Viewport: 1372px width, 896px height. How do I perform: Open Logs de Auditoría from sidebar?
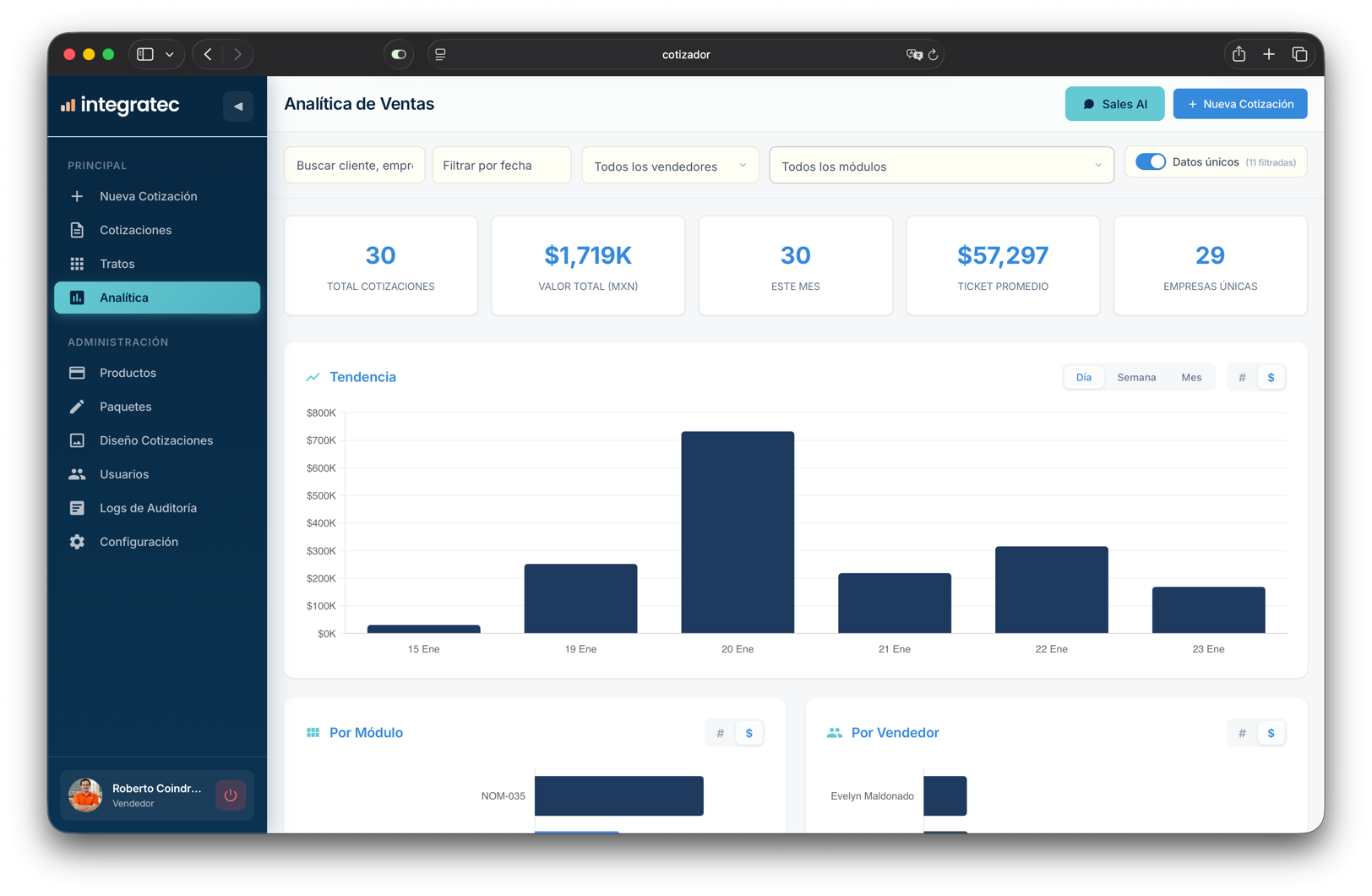coord(148,508)
